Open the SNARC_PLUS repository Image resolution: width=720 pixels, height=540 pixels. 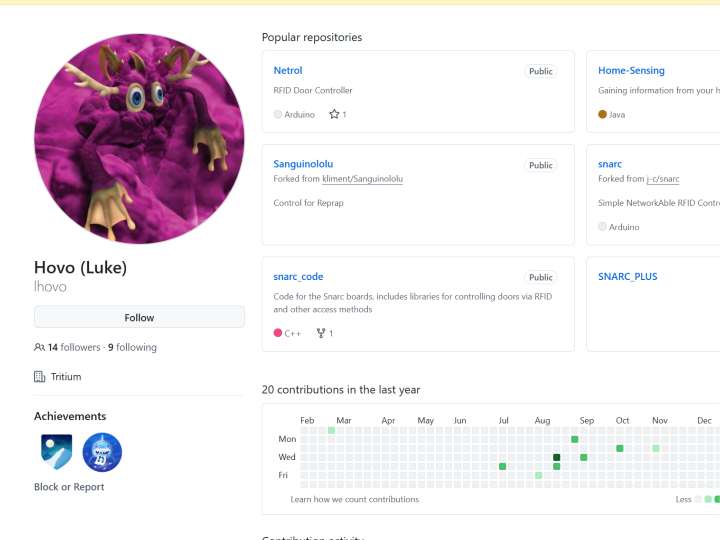(x=627, y=277)
